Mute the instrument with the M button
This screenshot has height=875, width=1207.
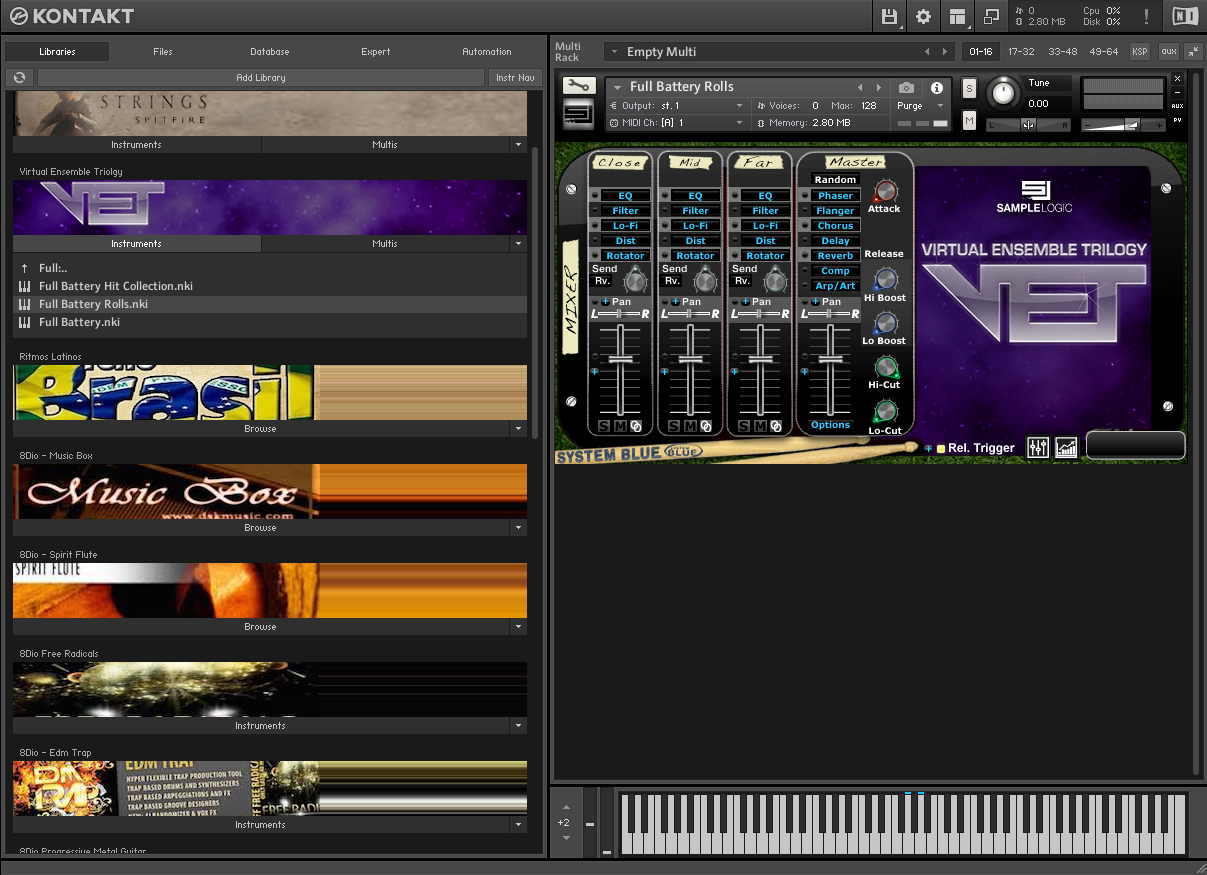click(969, 120)
